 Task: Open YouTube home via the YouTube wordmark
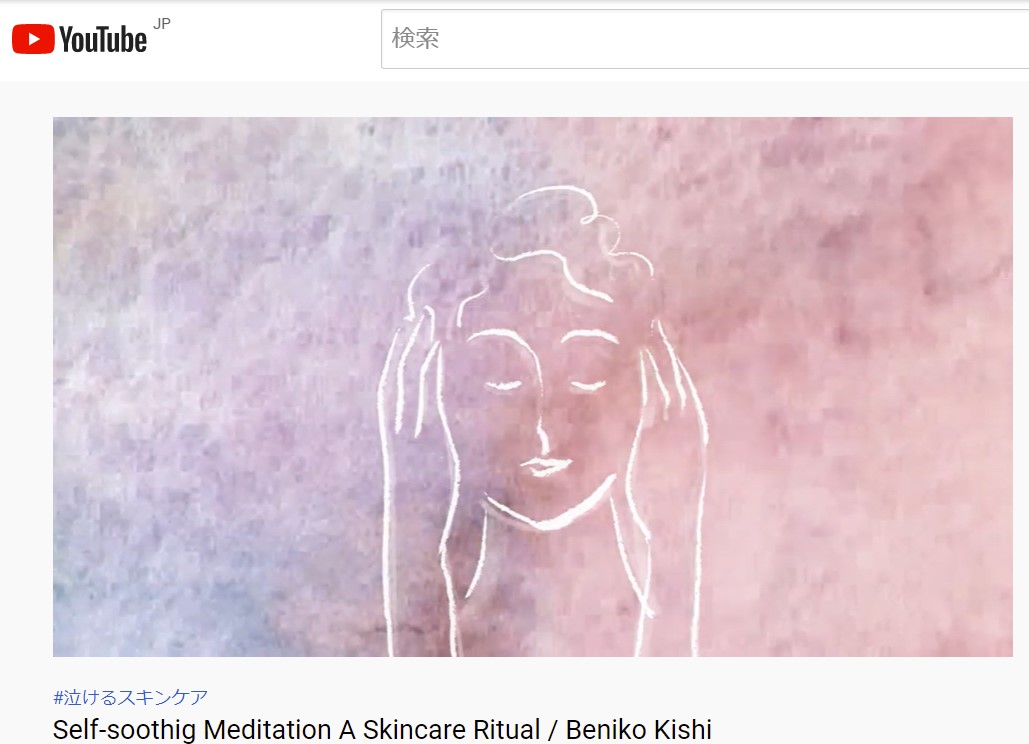pos(103,39)
